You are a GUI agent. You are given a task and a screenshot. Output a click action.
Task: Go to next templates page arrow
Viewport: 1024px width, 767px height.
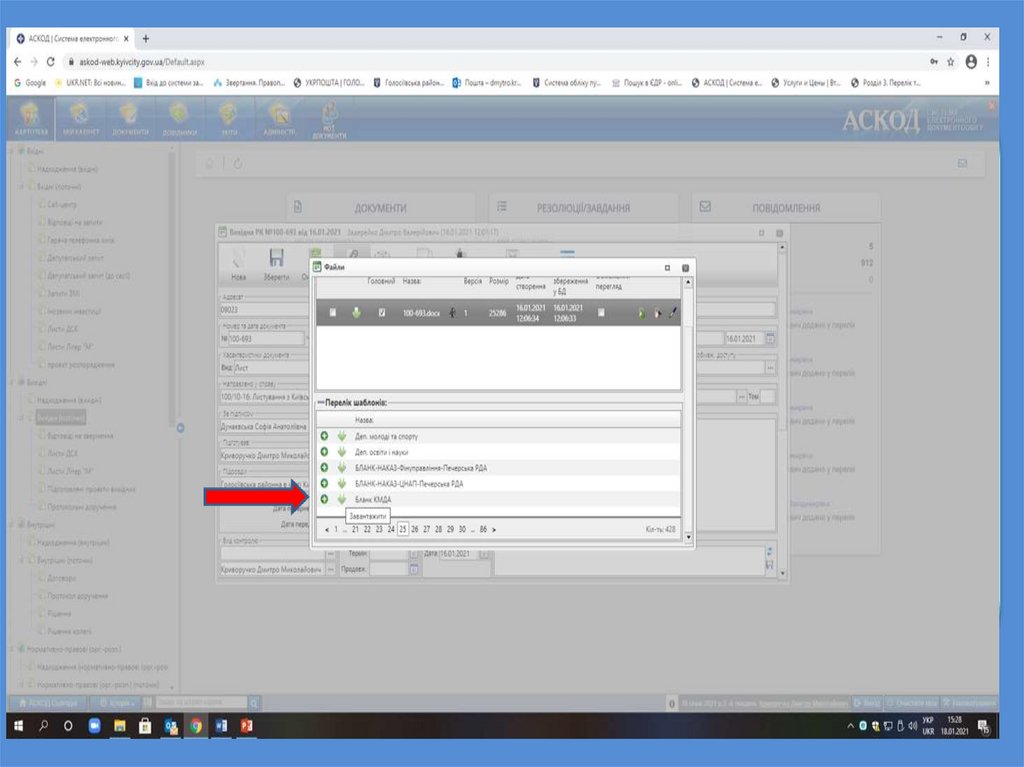(494, 530)
